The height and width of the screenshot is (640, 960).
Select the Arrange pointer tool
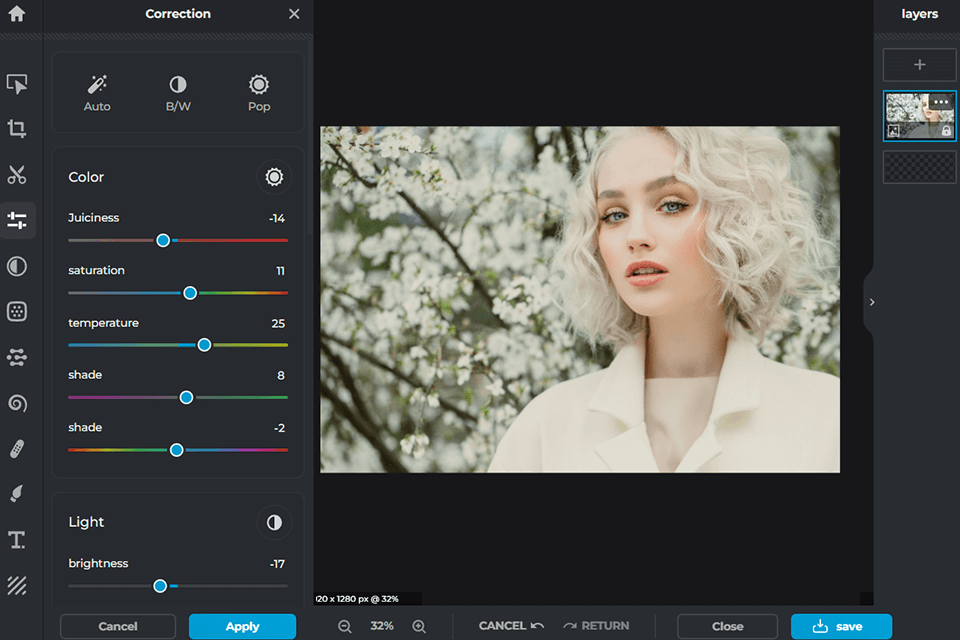(17, 84)
